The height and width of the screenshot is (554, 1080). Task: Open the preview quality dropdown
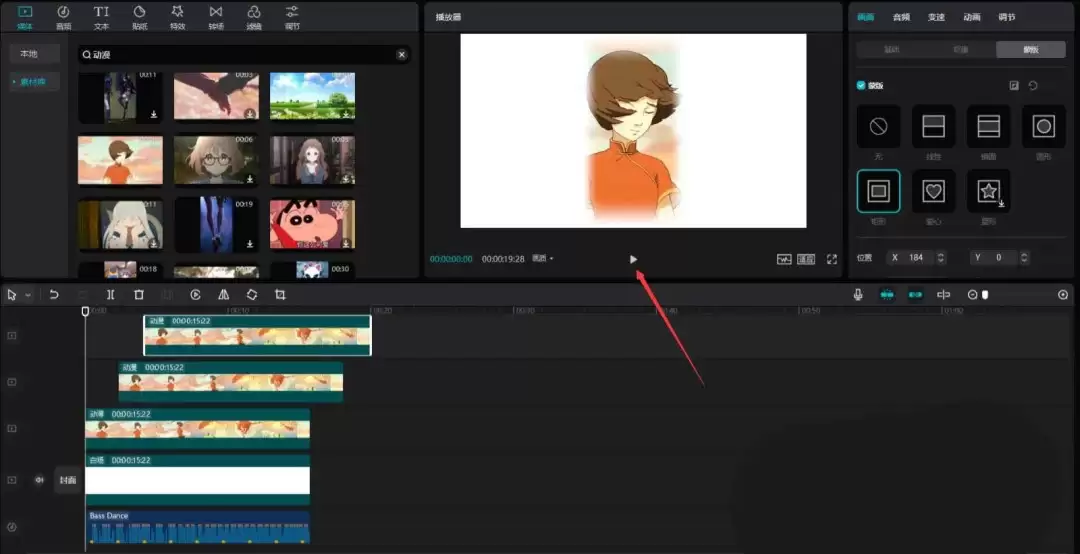click(x=543, y=258)
